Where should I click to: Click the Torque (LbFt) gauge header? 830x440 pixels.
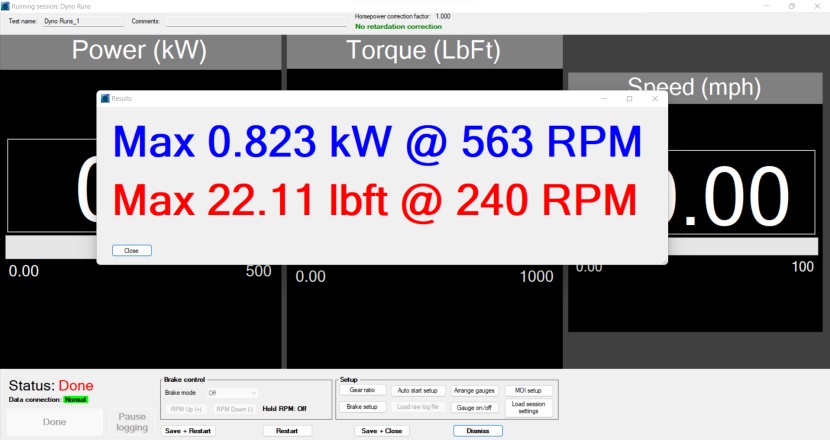[x=423, y=51]
